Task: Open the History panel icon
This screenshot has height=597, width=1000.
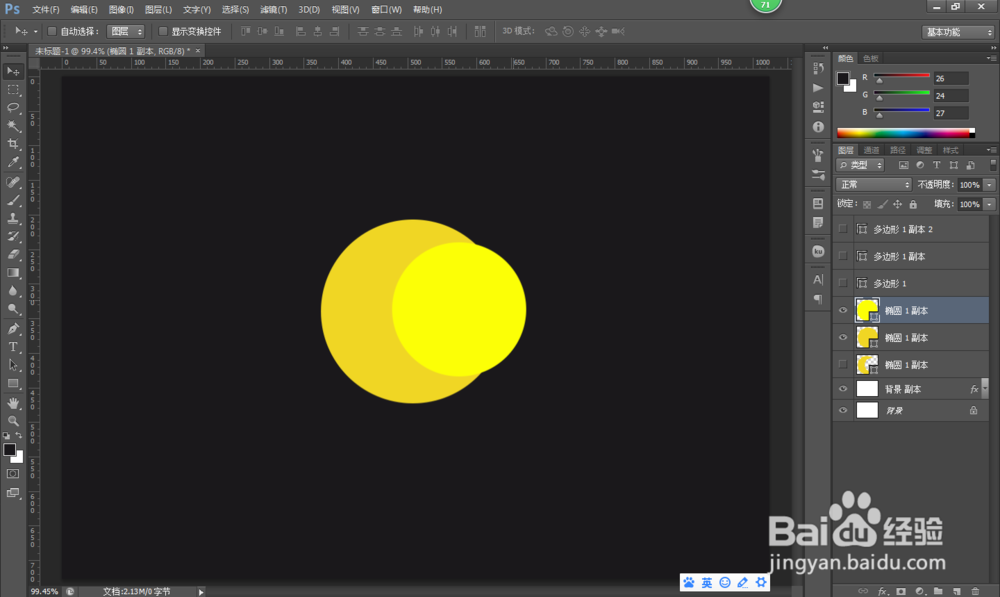Action: pos(818,68)
